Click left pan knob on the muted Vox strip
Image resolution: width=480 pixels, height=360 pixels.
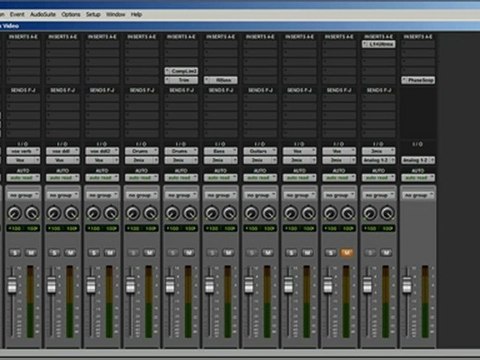[x=330, y=213]
